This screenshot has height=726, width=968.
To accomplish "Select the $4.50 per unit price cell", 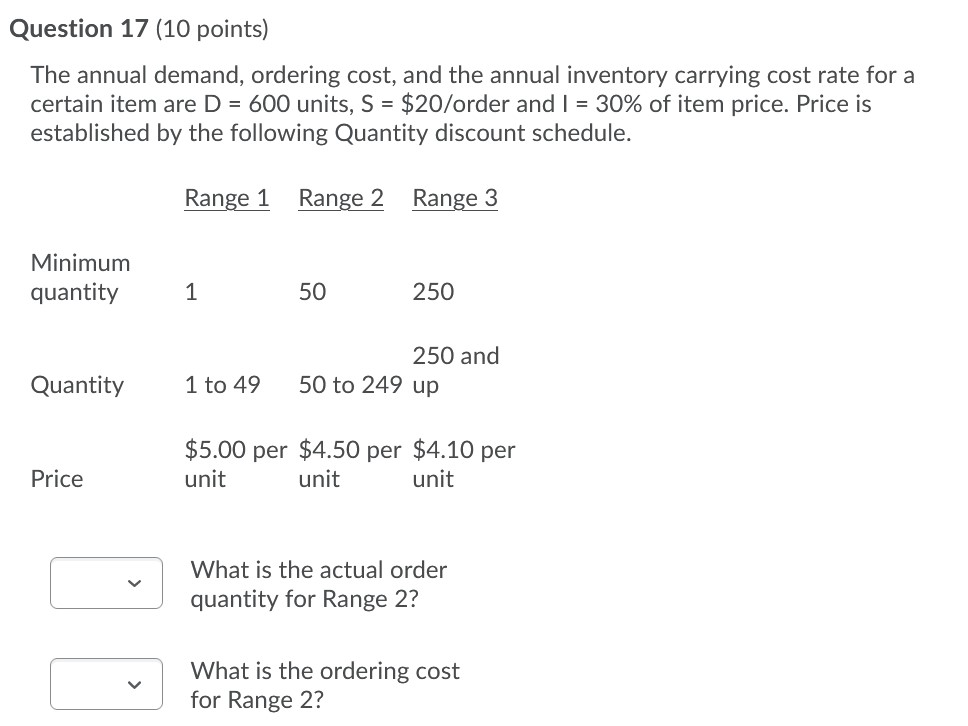I will [x=349, y=463].
